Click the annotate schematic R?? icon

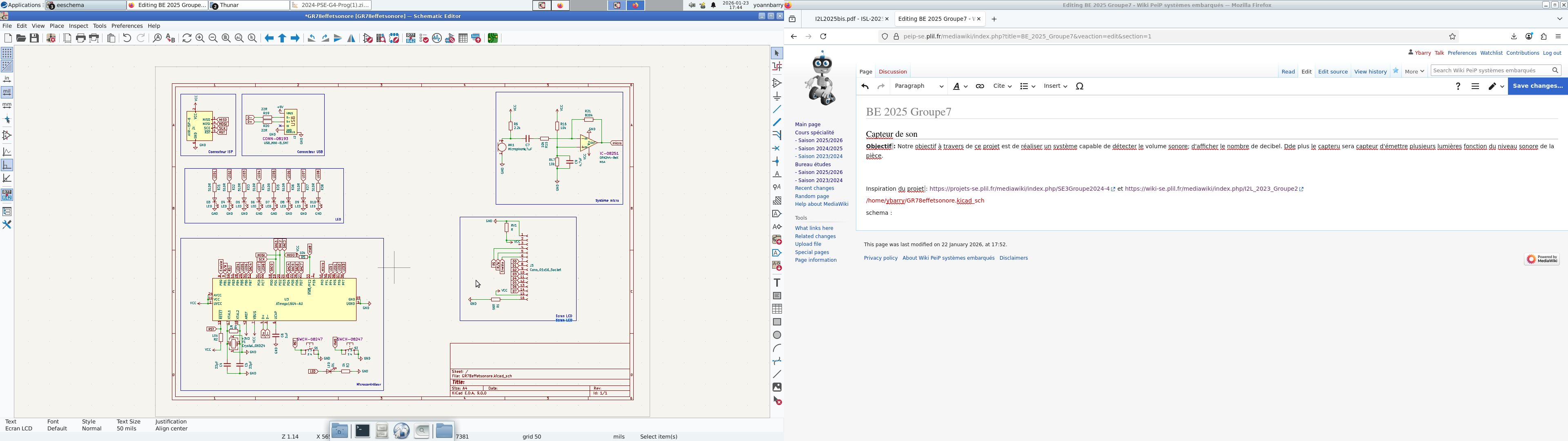411,38
